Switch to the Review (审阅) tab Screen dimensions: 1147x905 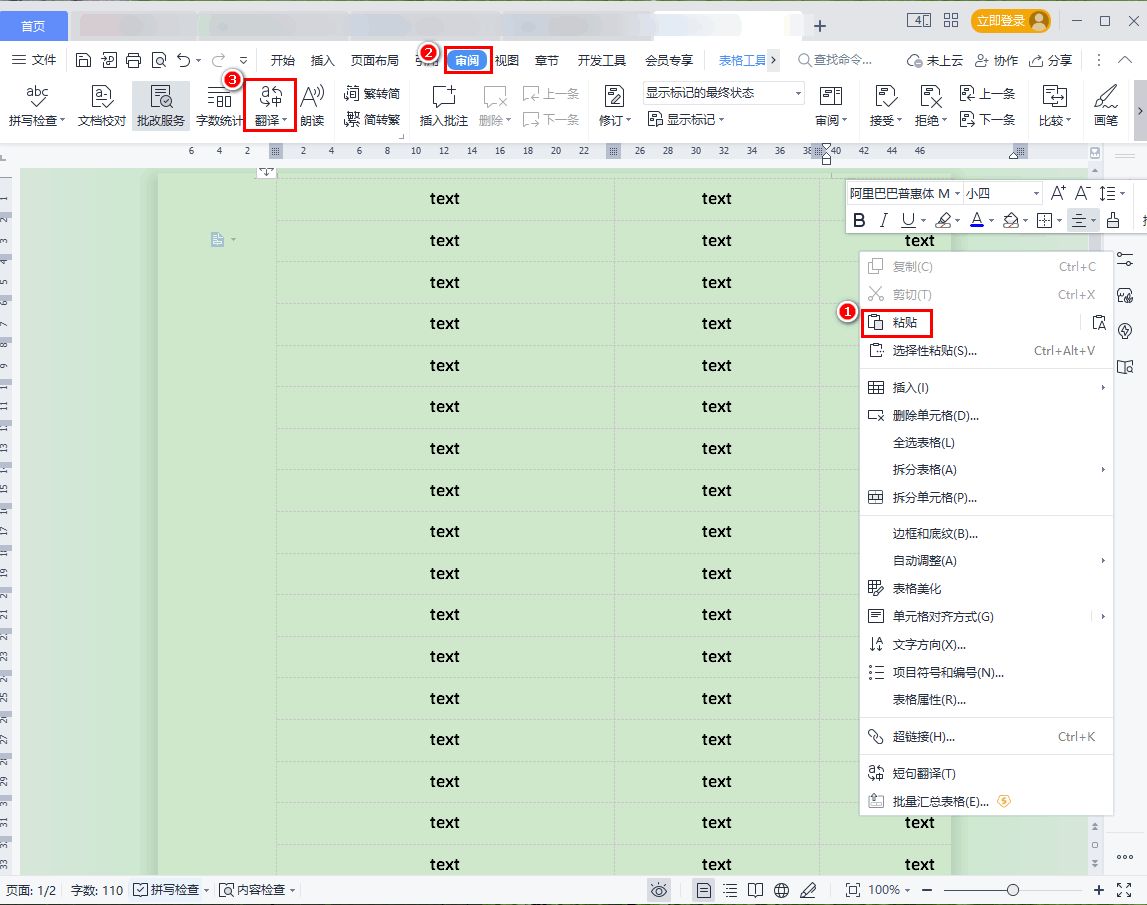(467, 60)
